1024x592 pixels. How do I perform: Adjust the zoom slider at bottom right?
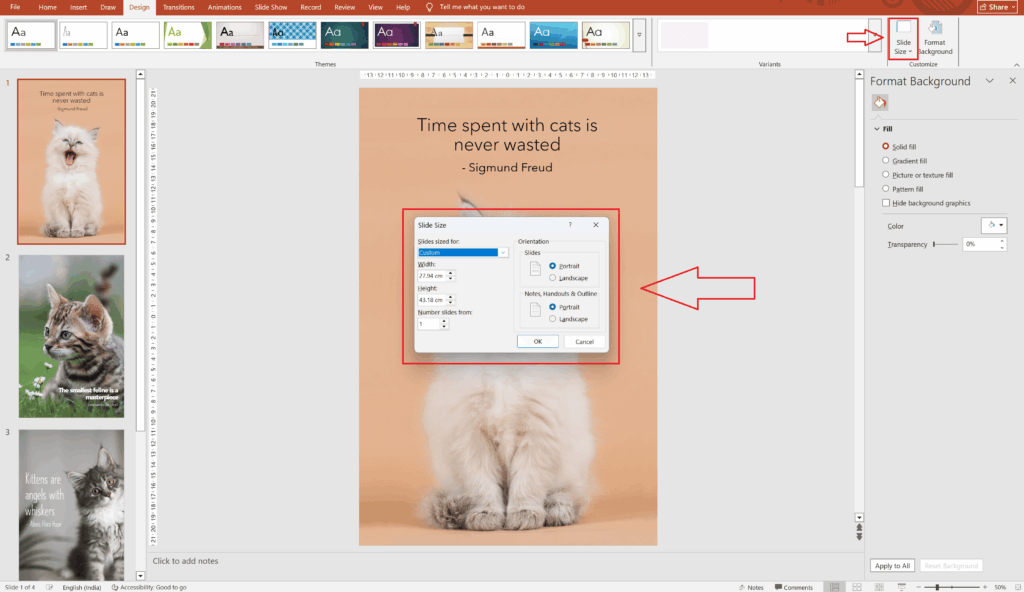tap(938, 587)
